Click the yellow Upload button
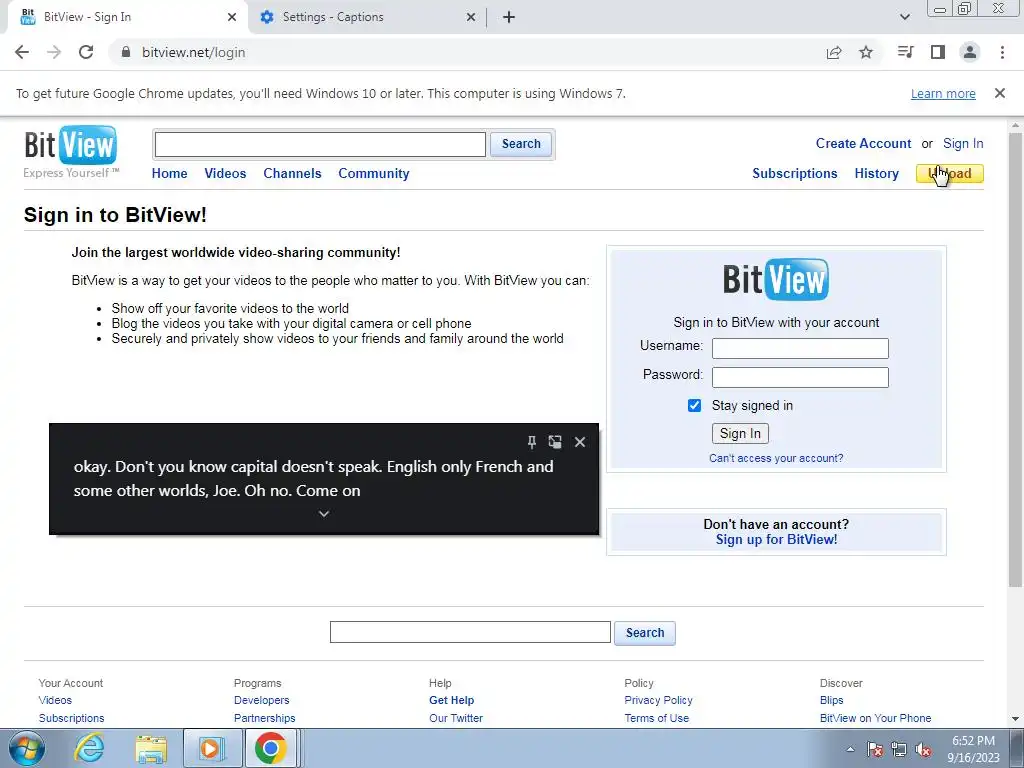Image resolution: width=1024 pixels, height=768 pixels. pos(950,174)
